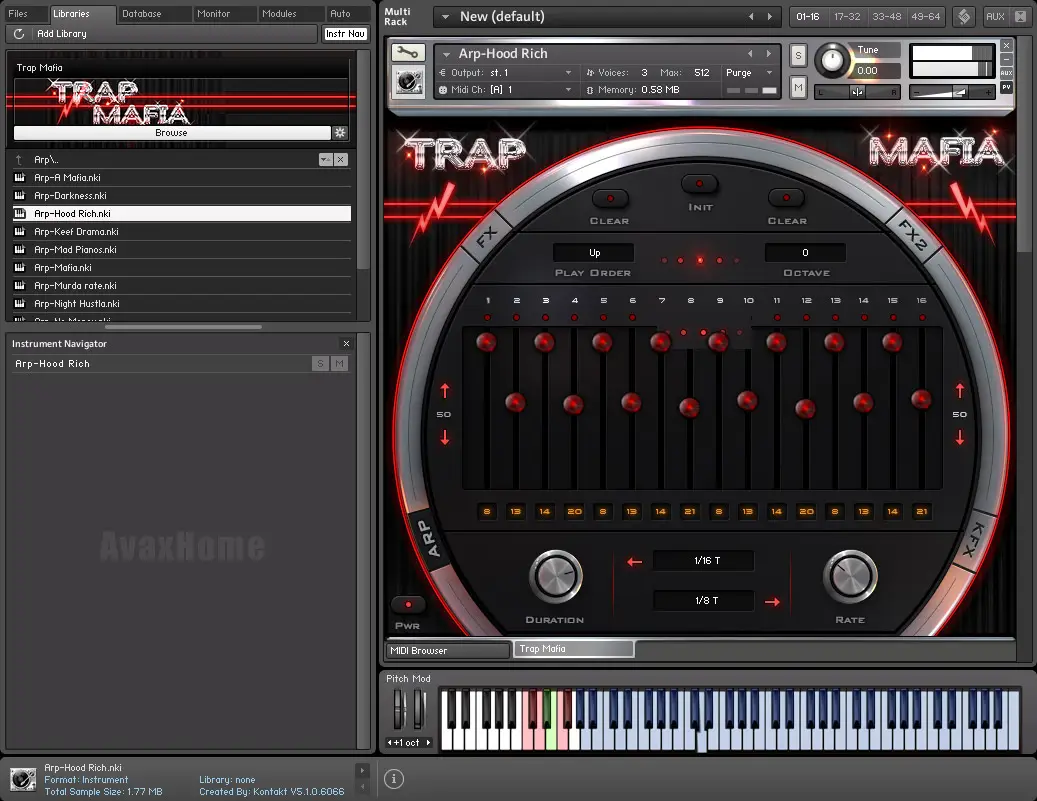Mute Arp-Hood Rich in the Instrument Navigator
Image resolution: width=1037 pixels, height=801 pixels.
[x=339, y=363]
